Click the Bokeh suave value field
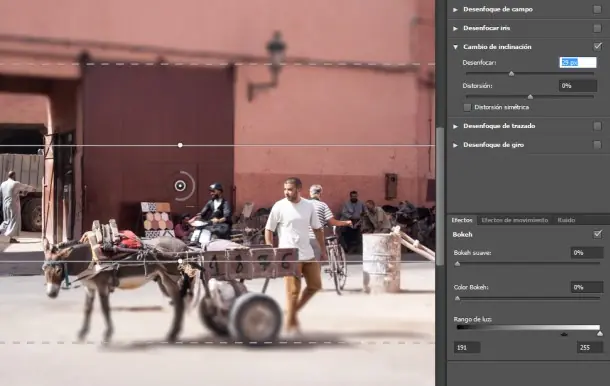 click(x=587, y=253)
